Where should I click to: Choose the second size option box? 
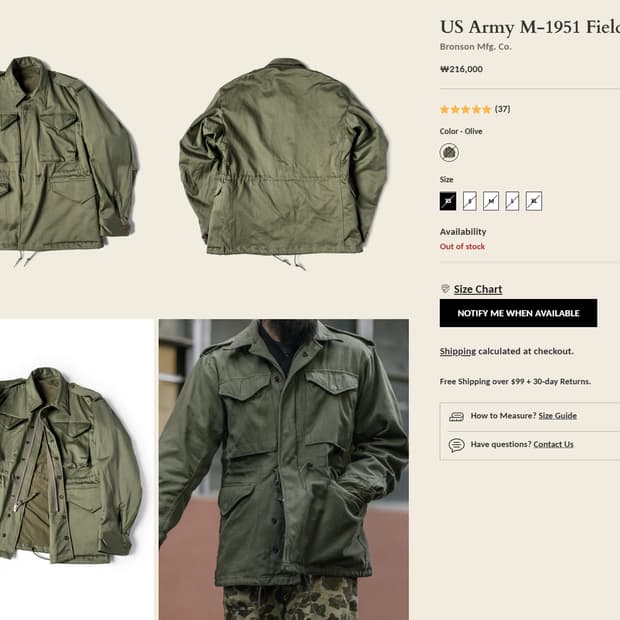470,201
